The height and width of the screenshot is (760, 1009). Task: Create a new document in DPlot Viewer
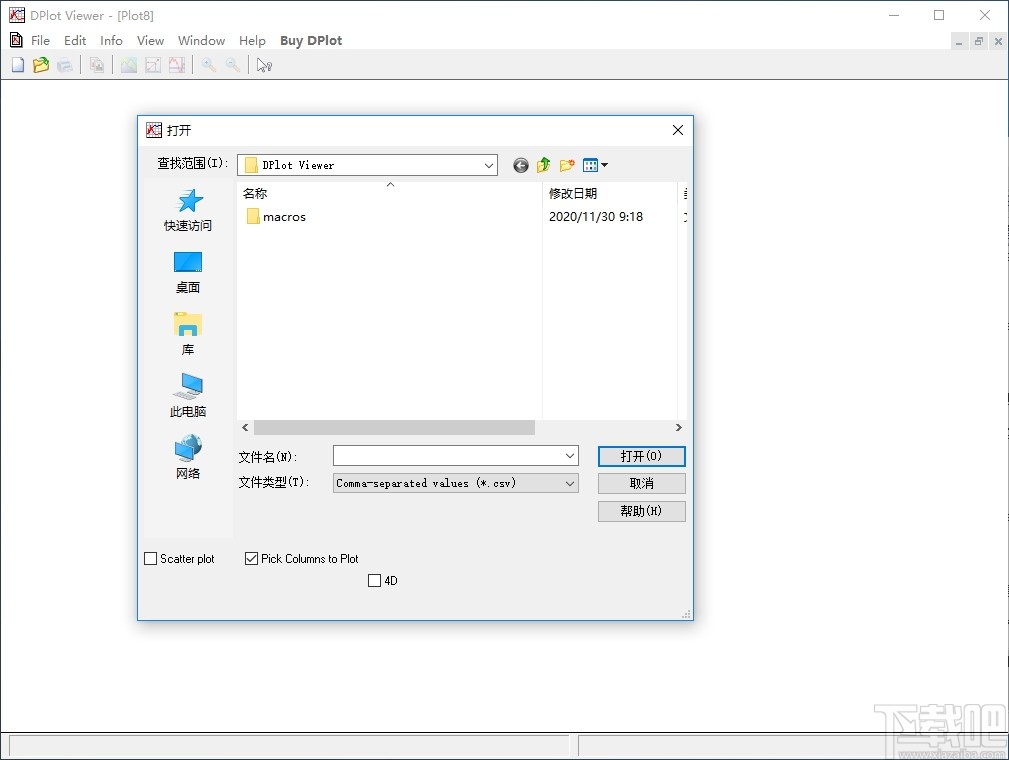pyautogui.click(x=17, y=64)
